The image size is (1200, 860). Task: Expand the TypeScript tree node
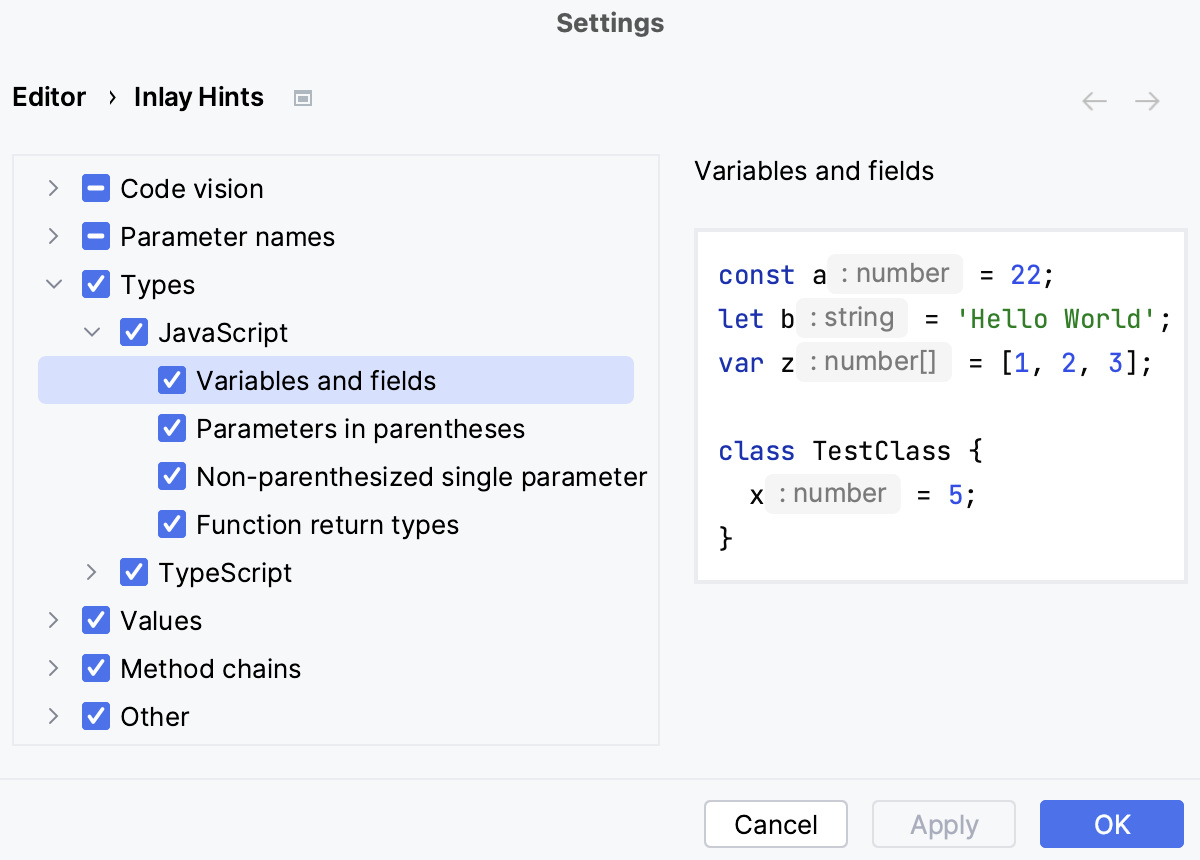(x=92, y=573)
